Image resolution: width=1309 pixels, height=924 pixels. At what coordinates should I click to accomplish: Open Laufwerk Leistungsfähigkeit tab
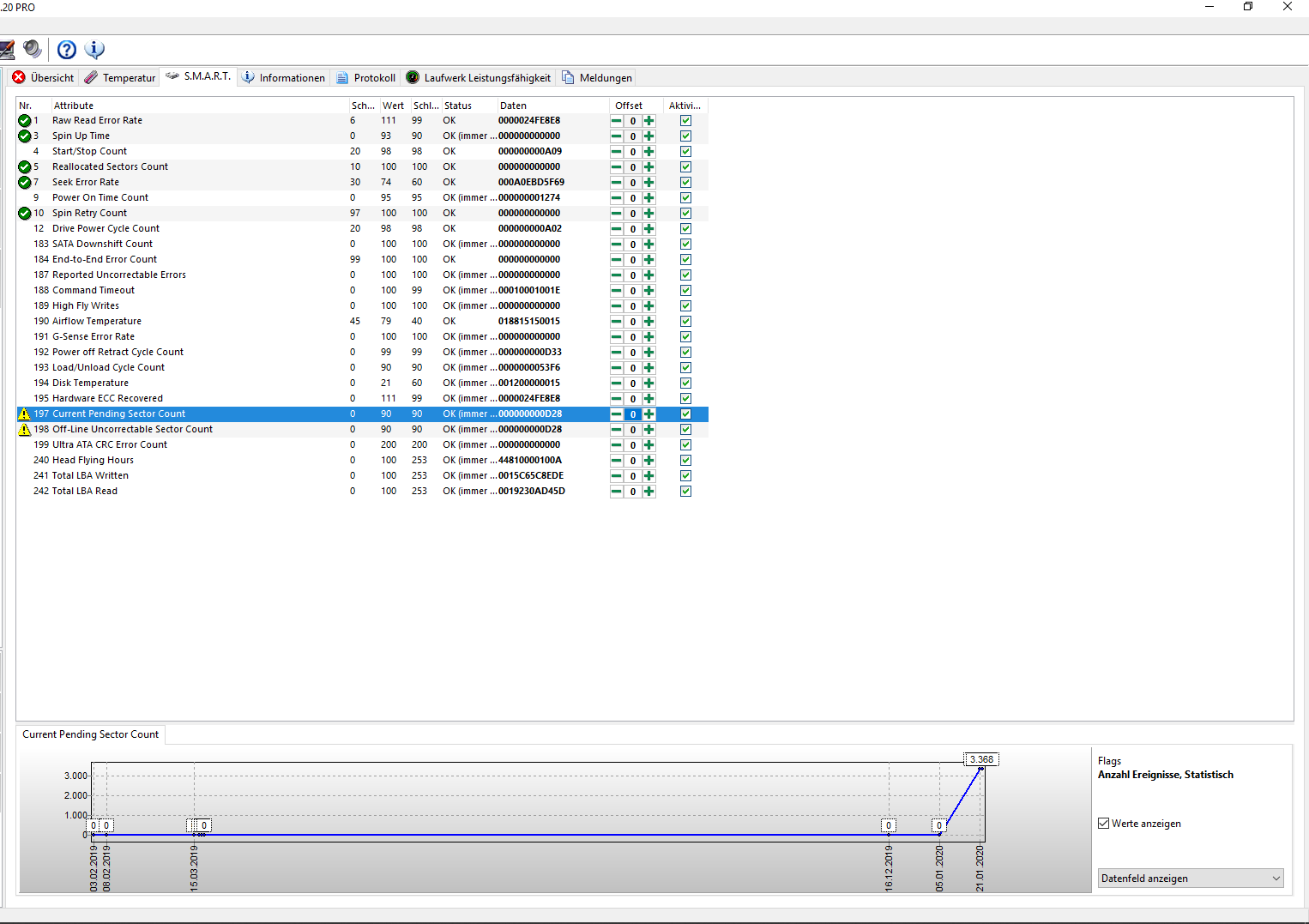click(x=479, y=77)
